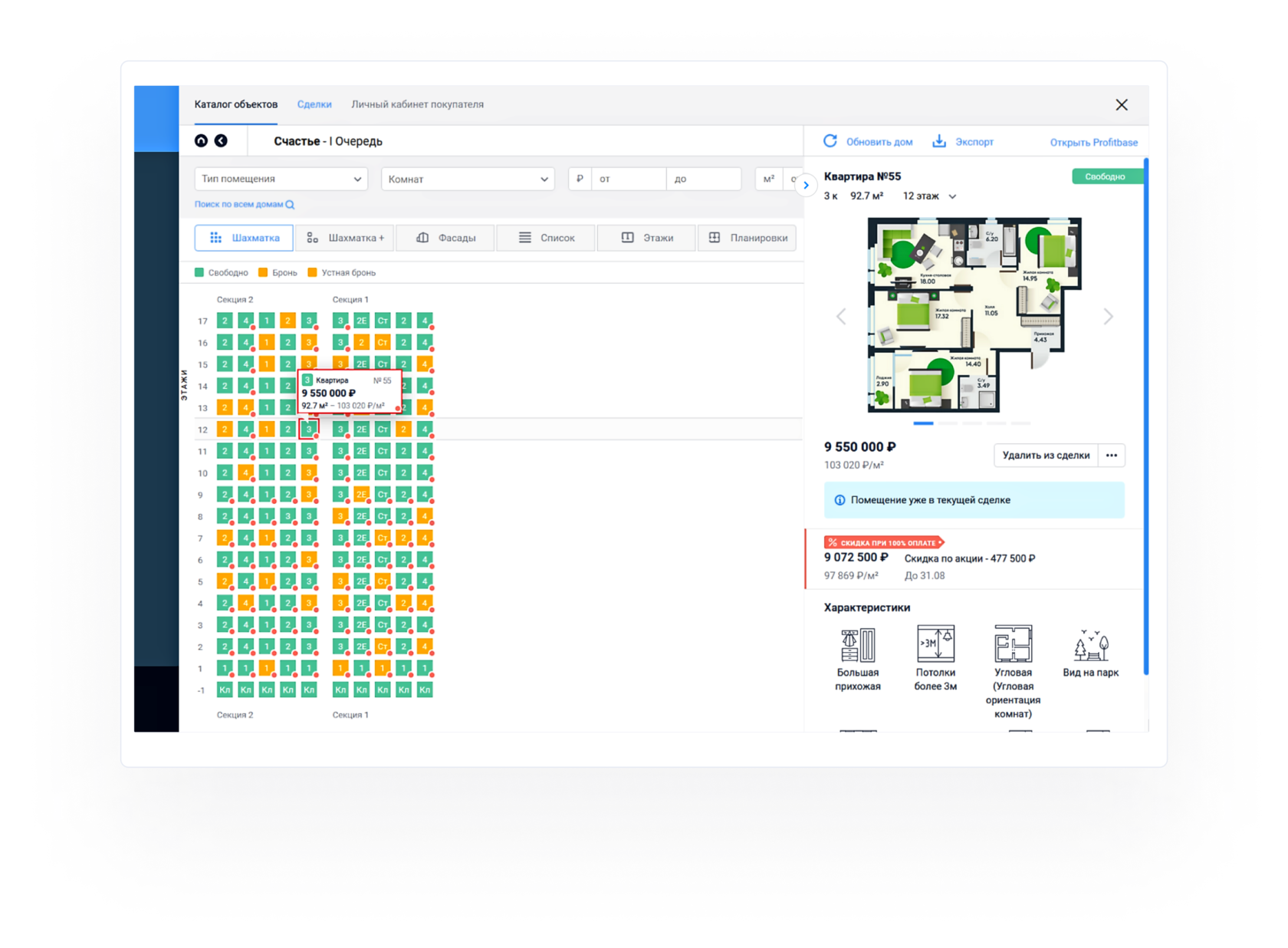Select the orange Ст cell on floor 2
This screenshot has width=1288, height=948.
(x=383, y=646)
